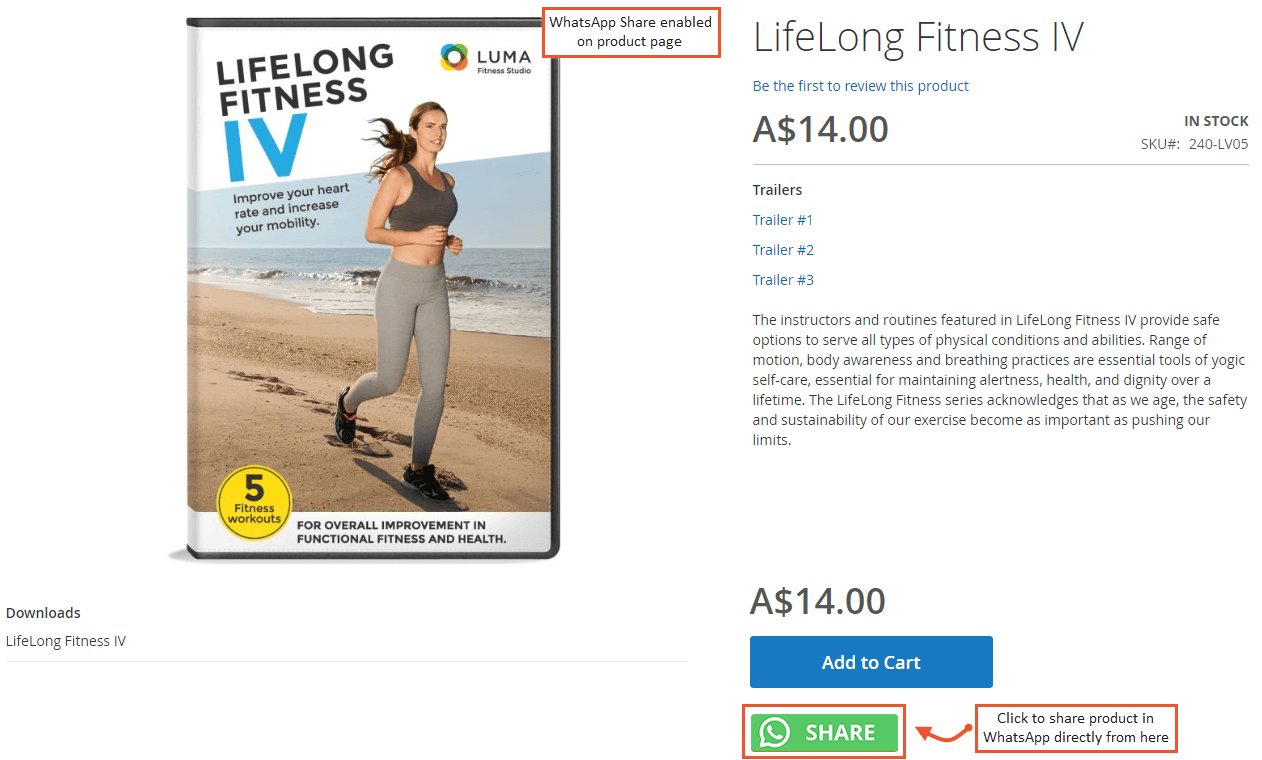Click the WhatsApp logo icon in Share button

coord(775,732)
